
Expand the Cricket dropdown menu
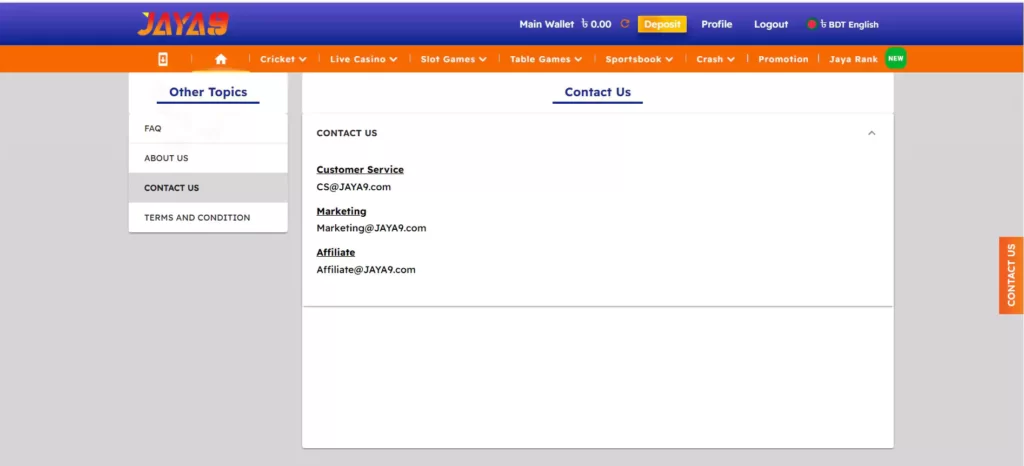283,59
